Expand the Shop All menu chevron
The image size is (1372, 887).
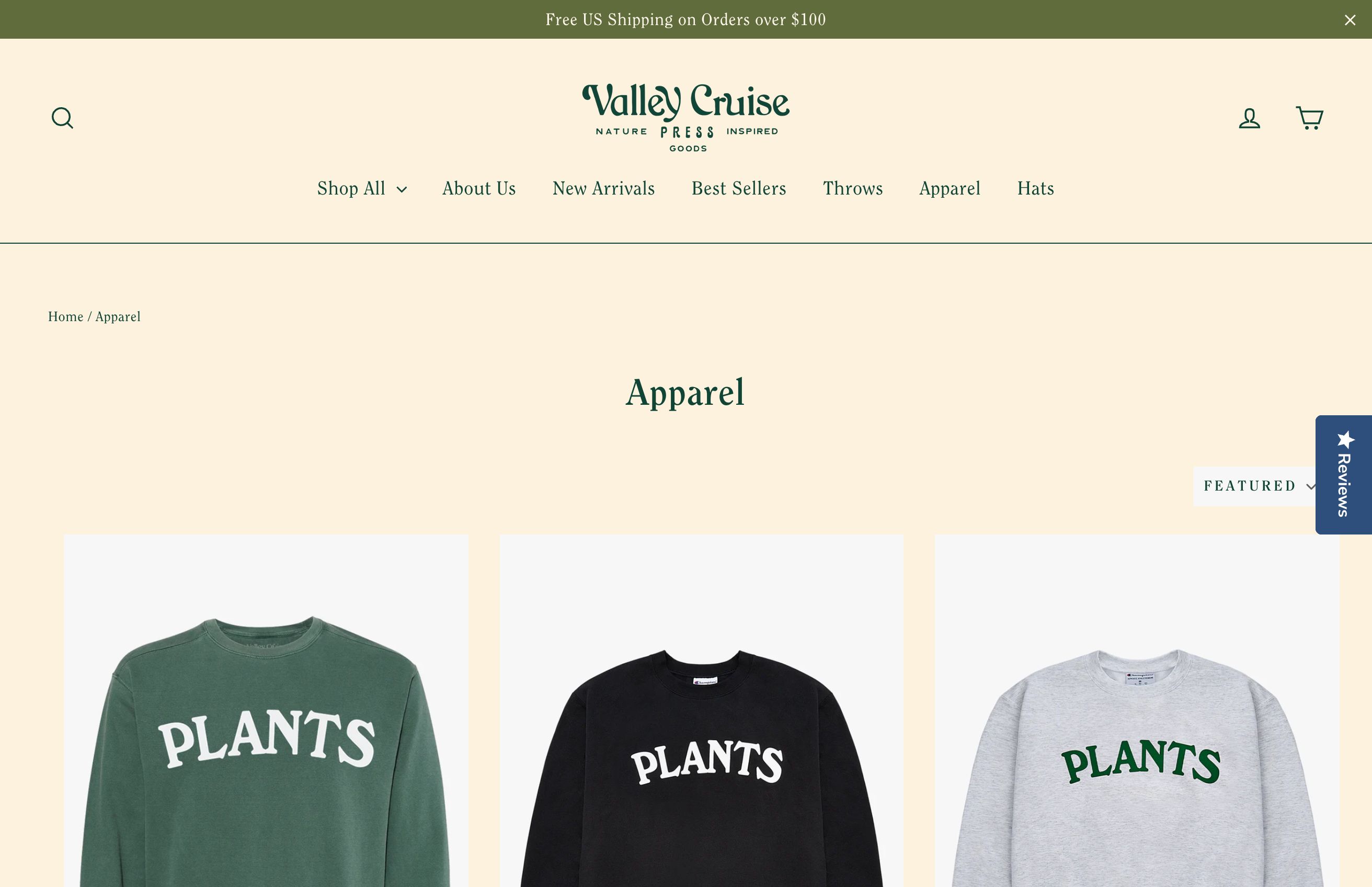402,189
